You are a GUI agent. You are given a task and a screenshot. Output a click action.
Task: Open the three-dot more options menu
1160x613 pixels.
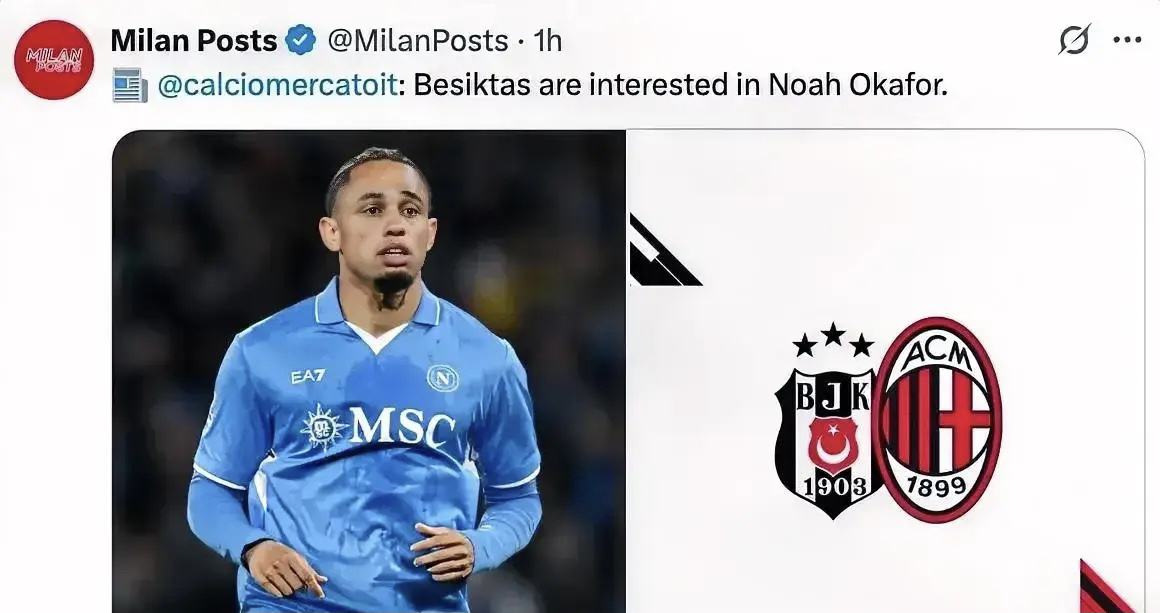pos(1127,40)
